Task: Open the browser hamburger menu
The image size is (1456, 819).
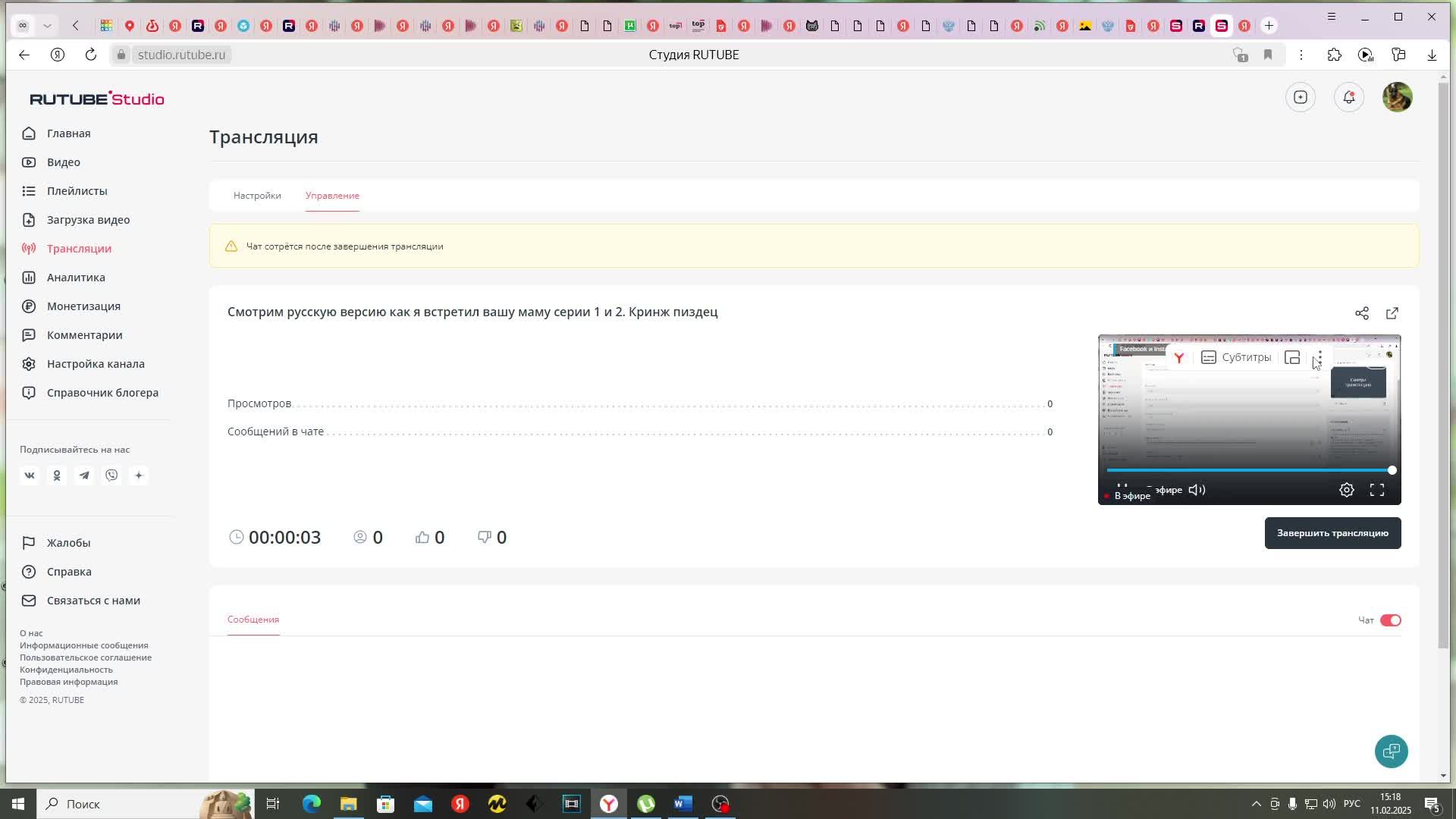Action: click(x=1331, y=17)
